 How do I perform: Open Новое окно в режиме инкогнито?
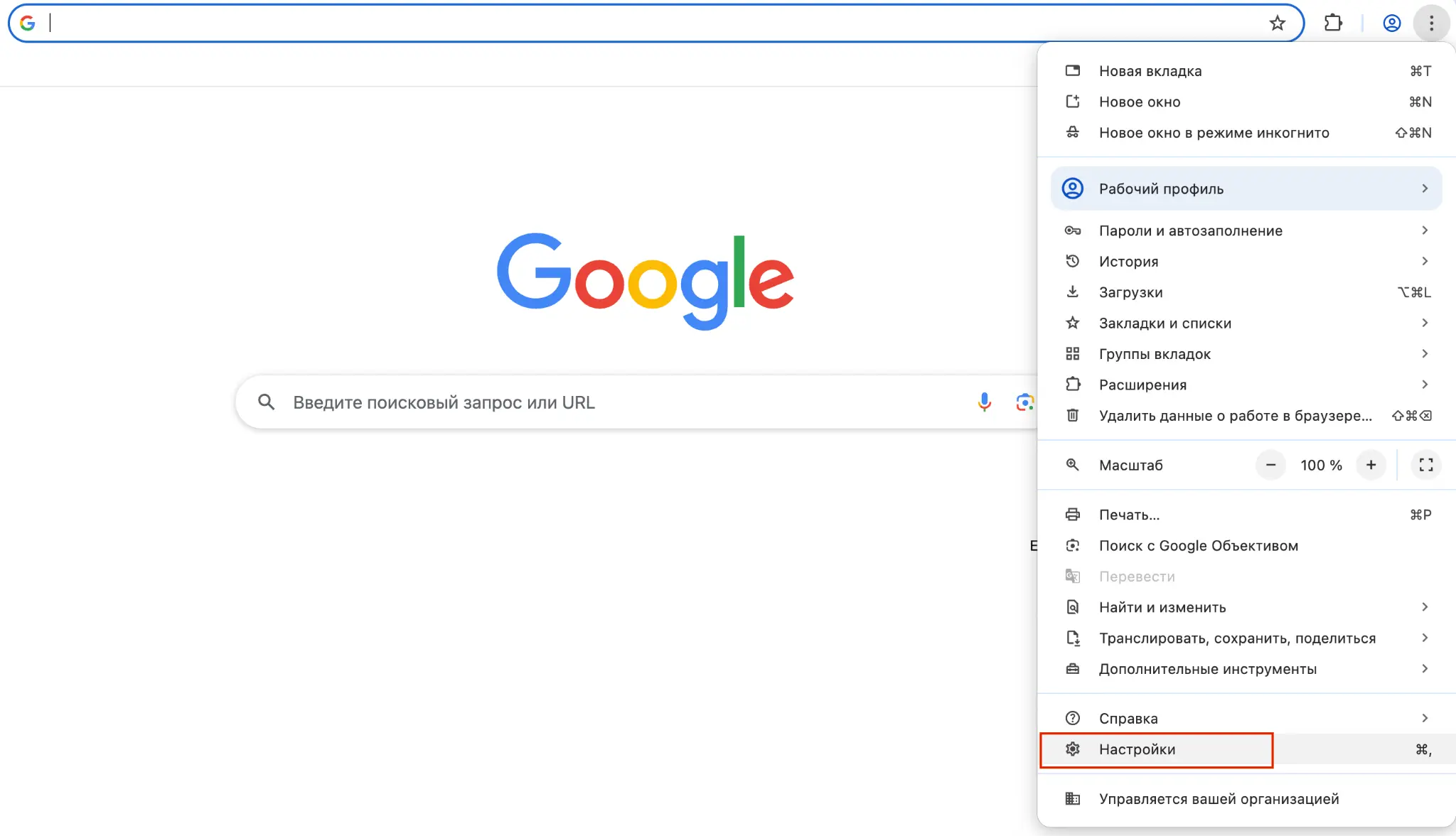pyautogui.click(x=1246, y=132)
